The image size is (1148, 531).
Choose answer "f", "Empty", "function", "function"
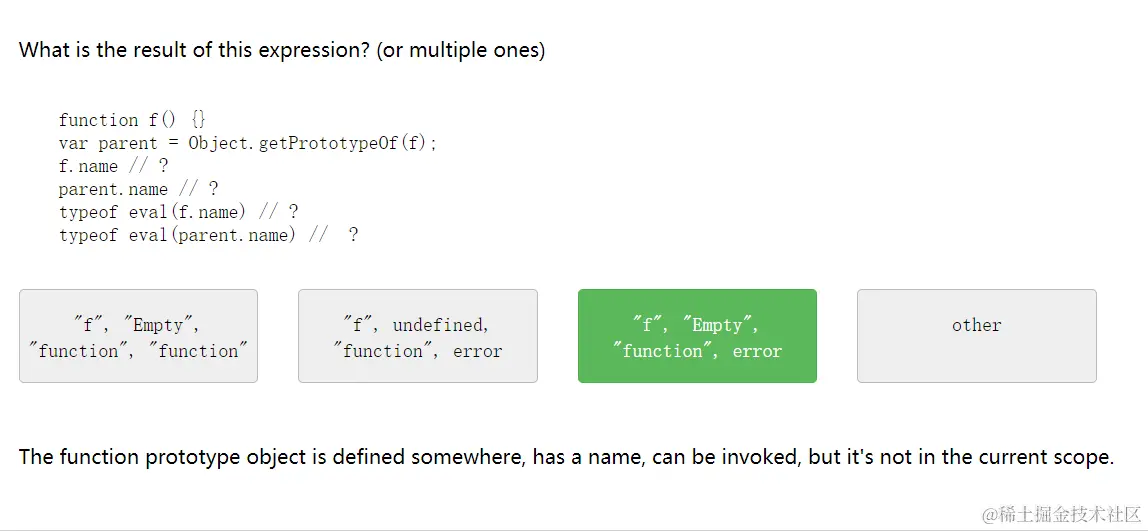click(138, 337)
